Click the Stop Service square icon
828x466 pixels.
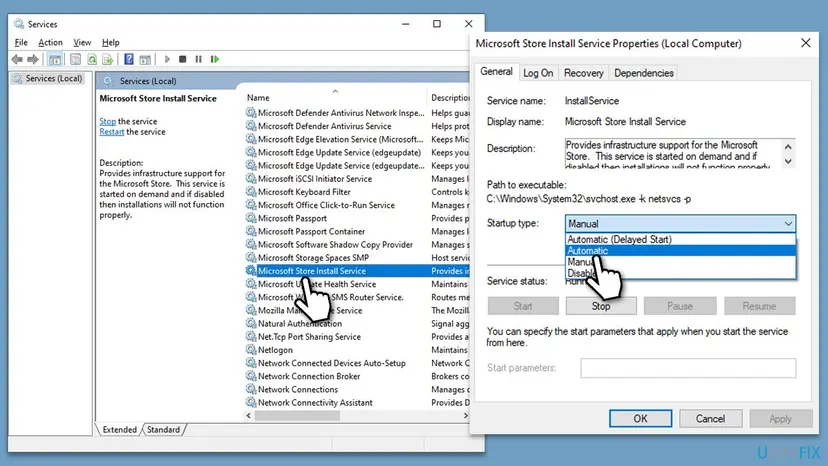[183, 59]
